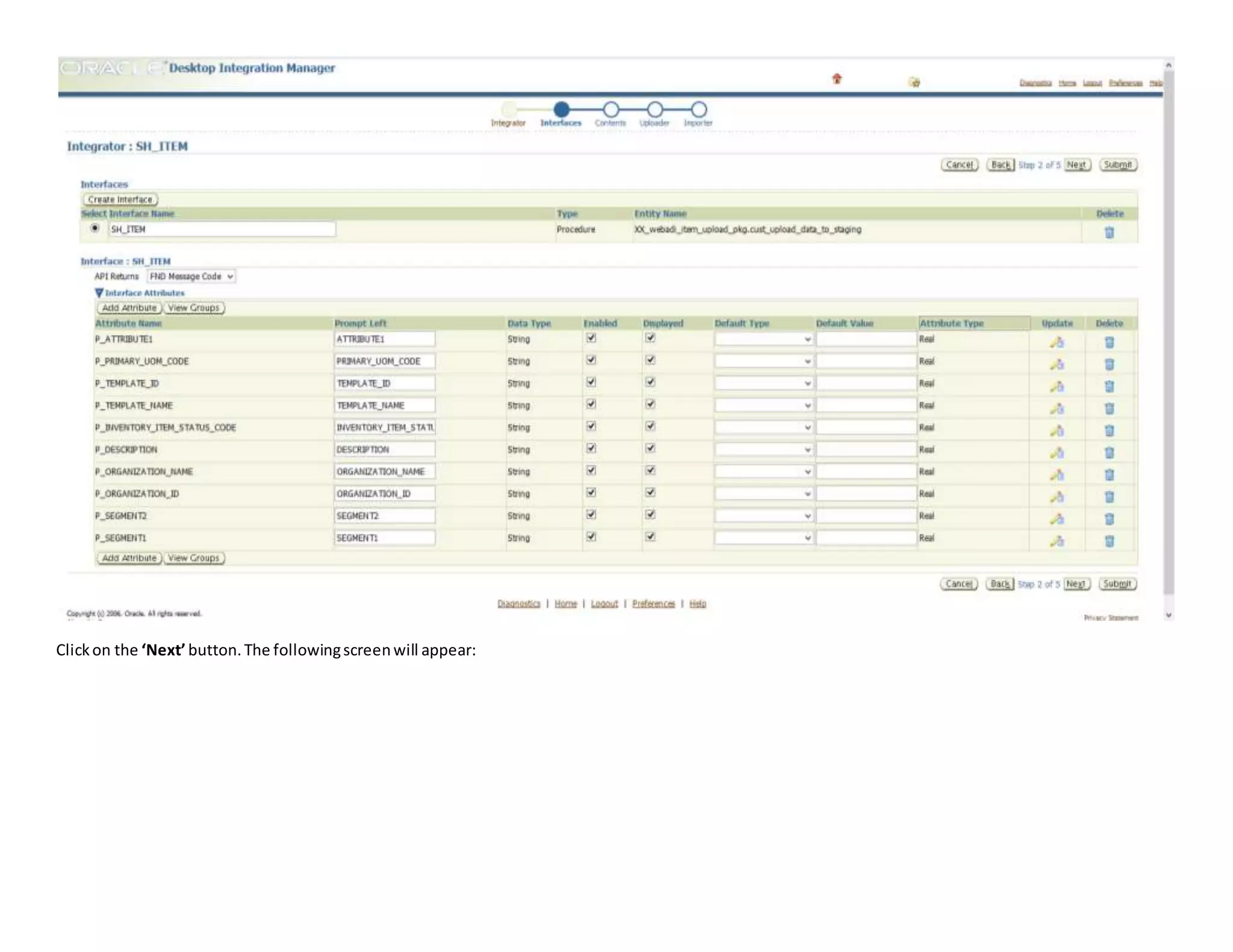This screenshot has height=952, width=1233.
Task: Click update icon for P_DESCRIPTION row
Action: (1057, 453)
